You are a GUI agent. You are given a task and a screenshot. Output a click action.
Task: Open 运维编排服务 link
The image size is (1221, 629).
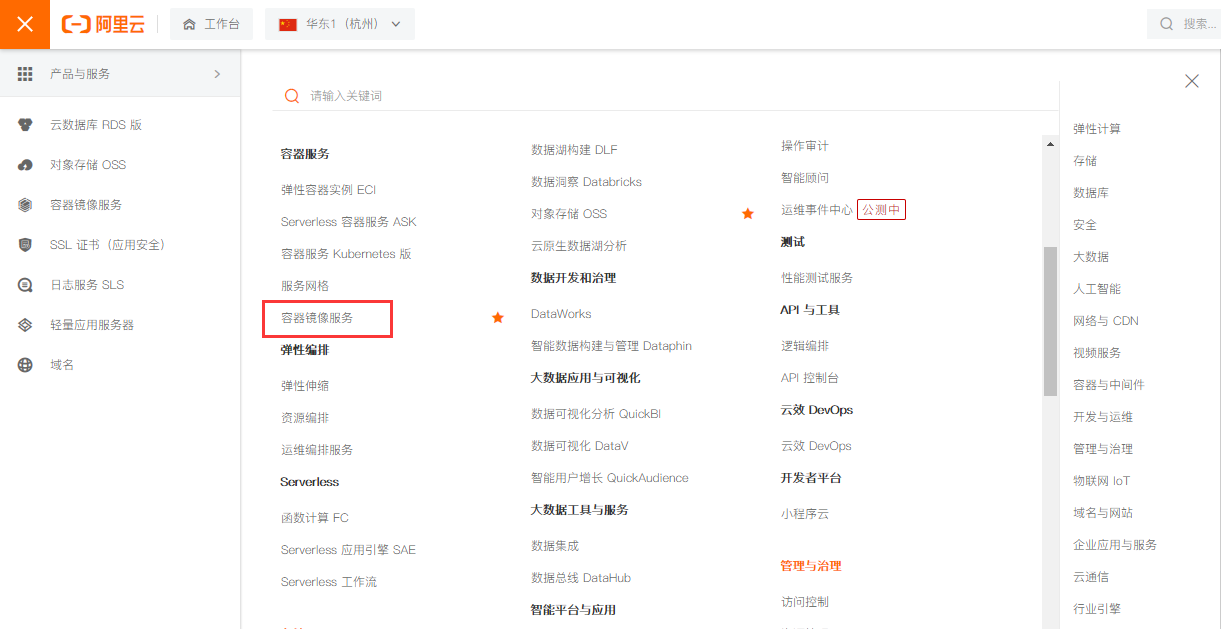(x=317, y=450)
